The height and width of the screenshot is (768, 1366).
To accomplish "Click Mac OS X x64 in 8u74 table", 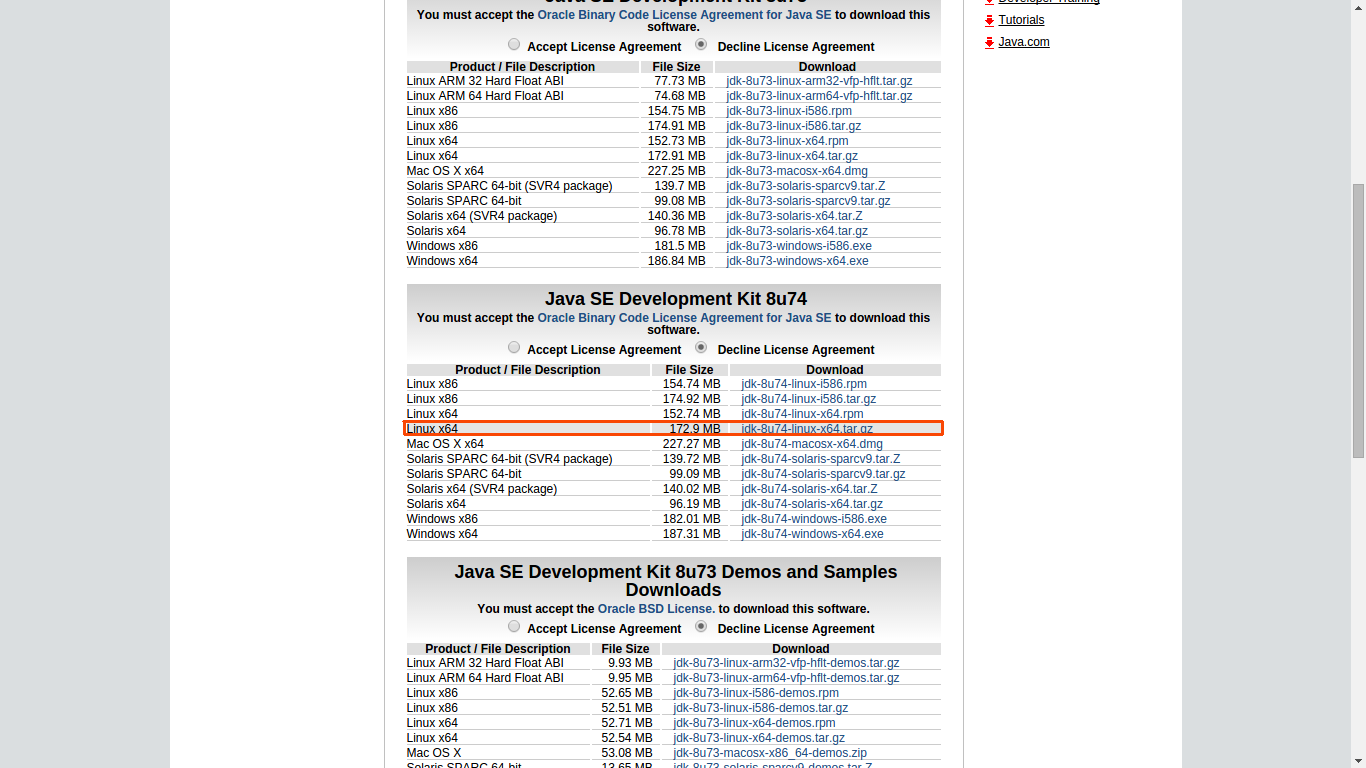I will [x=445, y=444].
